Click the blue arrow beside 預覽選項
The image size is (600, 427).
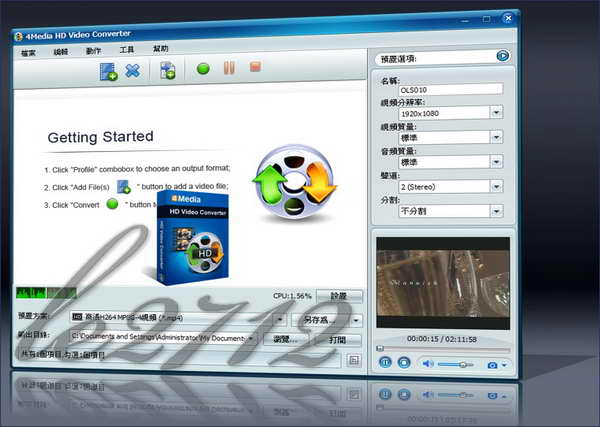coord(503,56)
